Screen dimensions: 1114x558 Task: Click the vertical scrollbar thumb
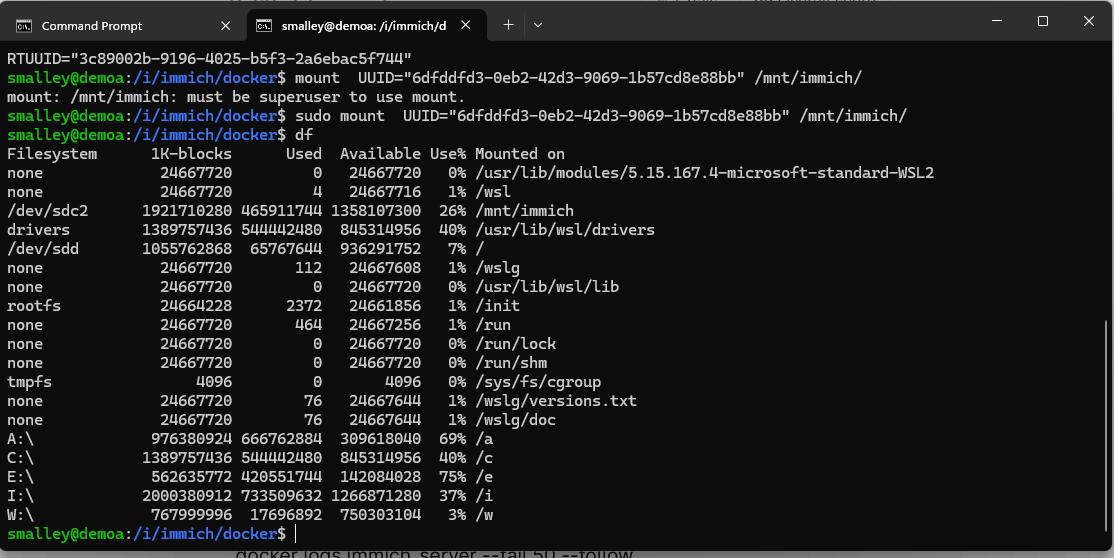pos(1106,424)
